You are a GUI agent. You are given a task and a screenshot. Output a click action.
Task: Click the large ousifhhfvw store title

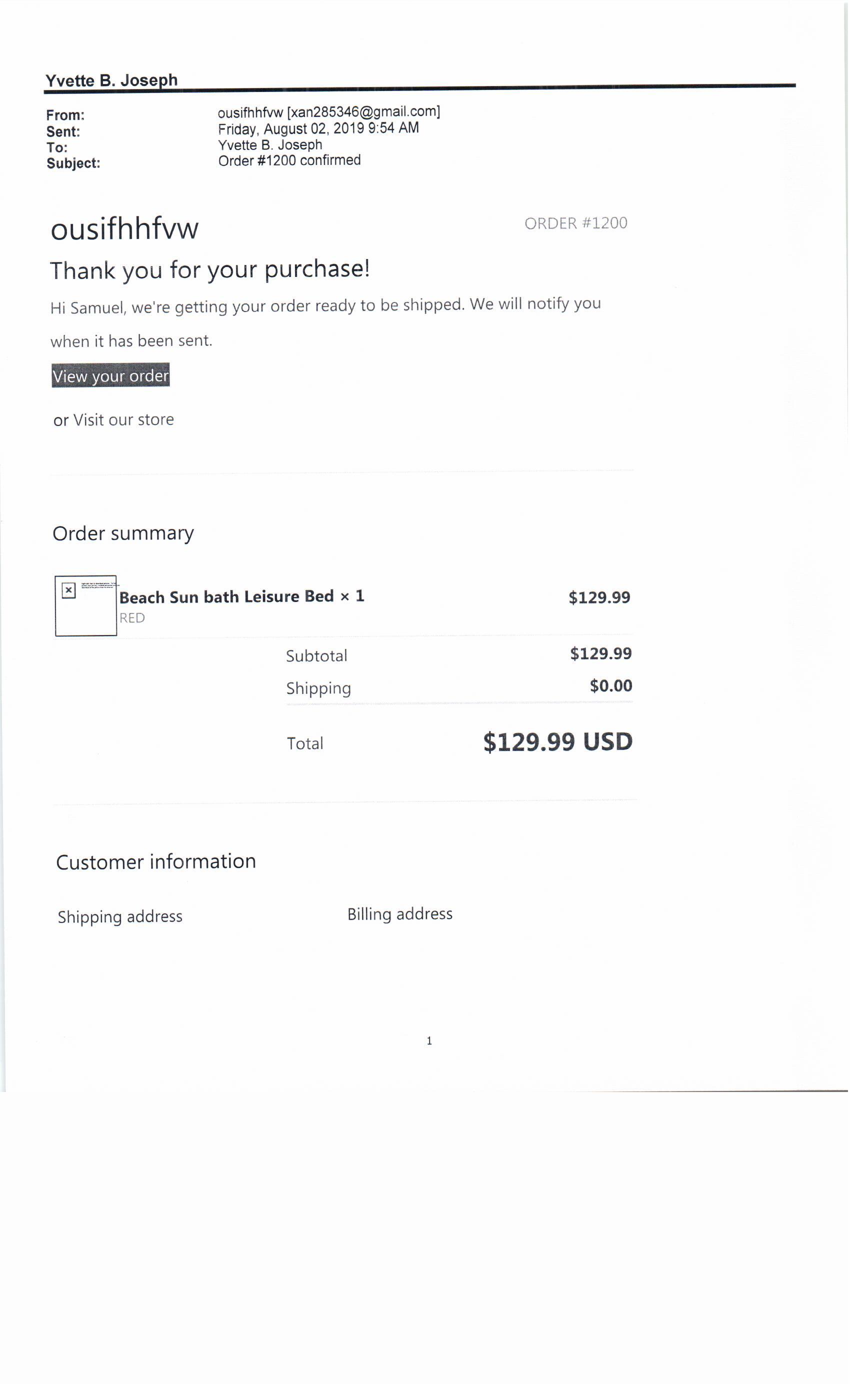tap(124, 229)
